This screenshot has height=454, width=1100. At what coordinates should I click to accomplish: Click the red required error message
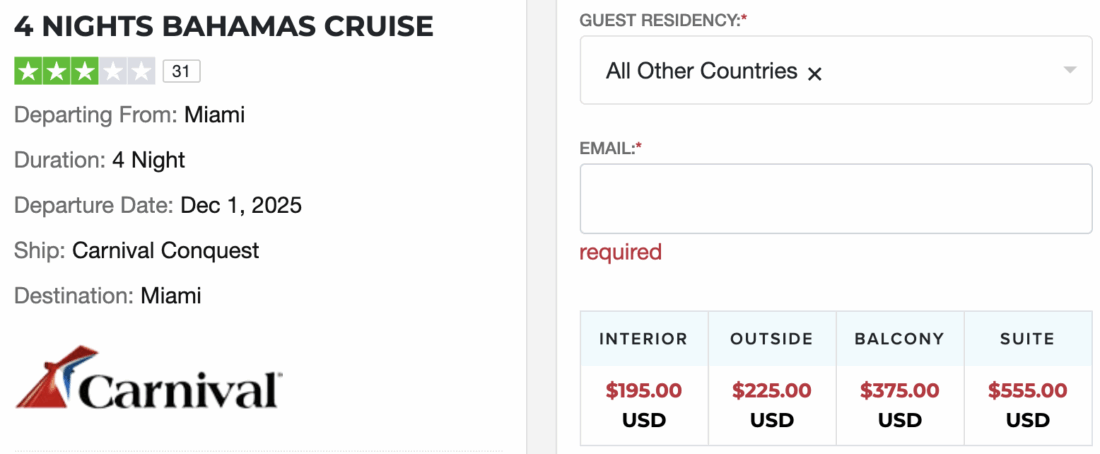click(x=620, y=252)
